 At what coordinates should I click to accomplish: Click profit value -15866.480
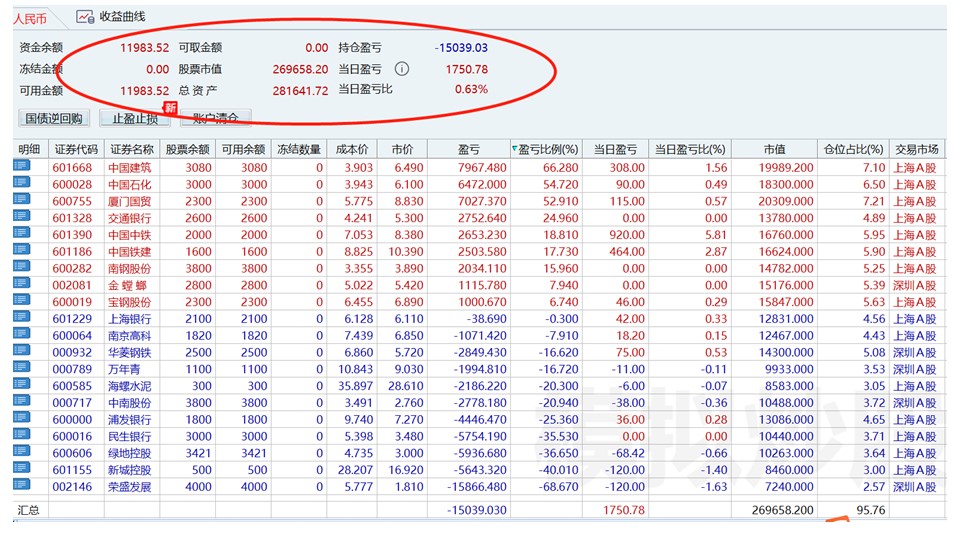tap(476, 487)
